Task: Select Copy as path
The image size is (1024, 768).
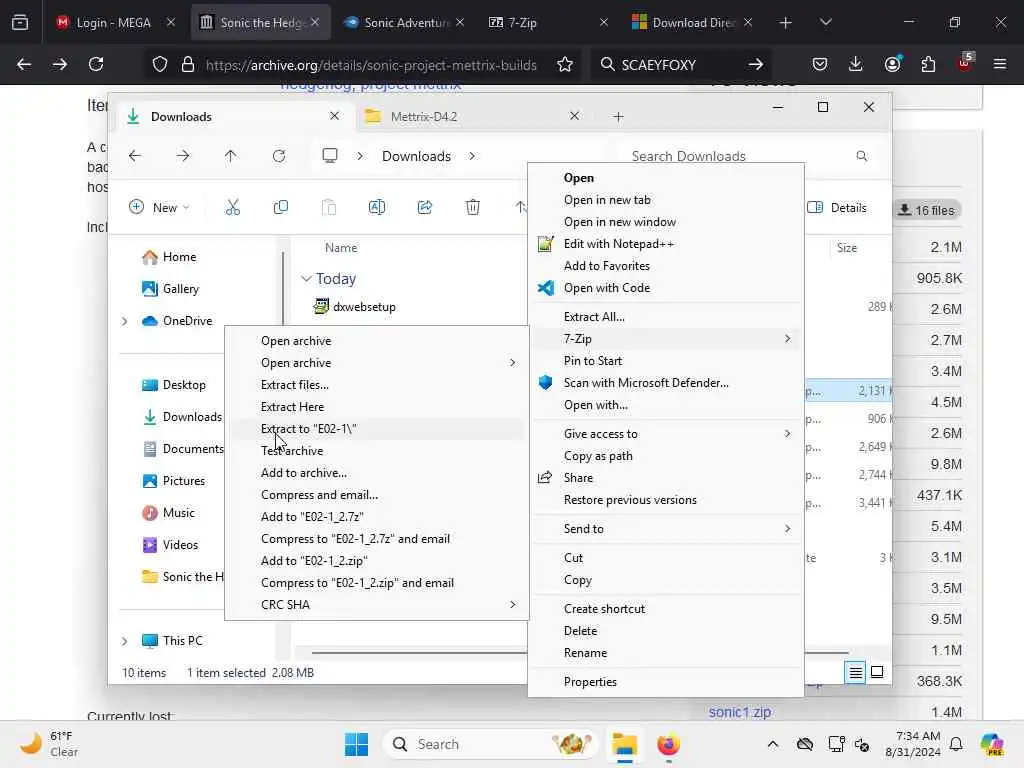Action: tap(665, 455)
